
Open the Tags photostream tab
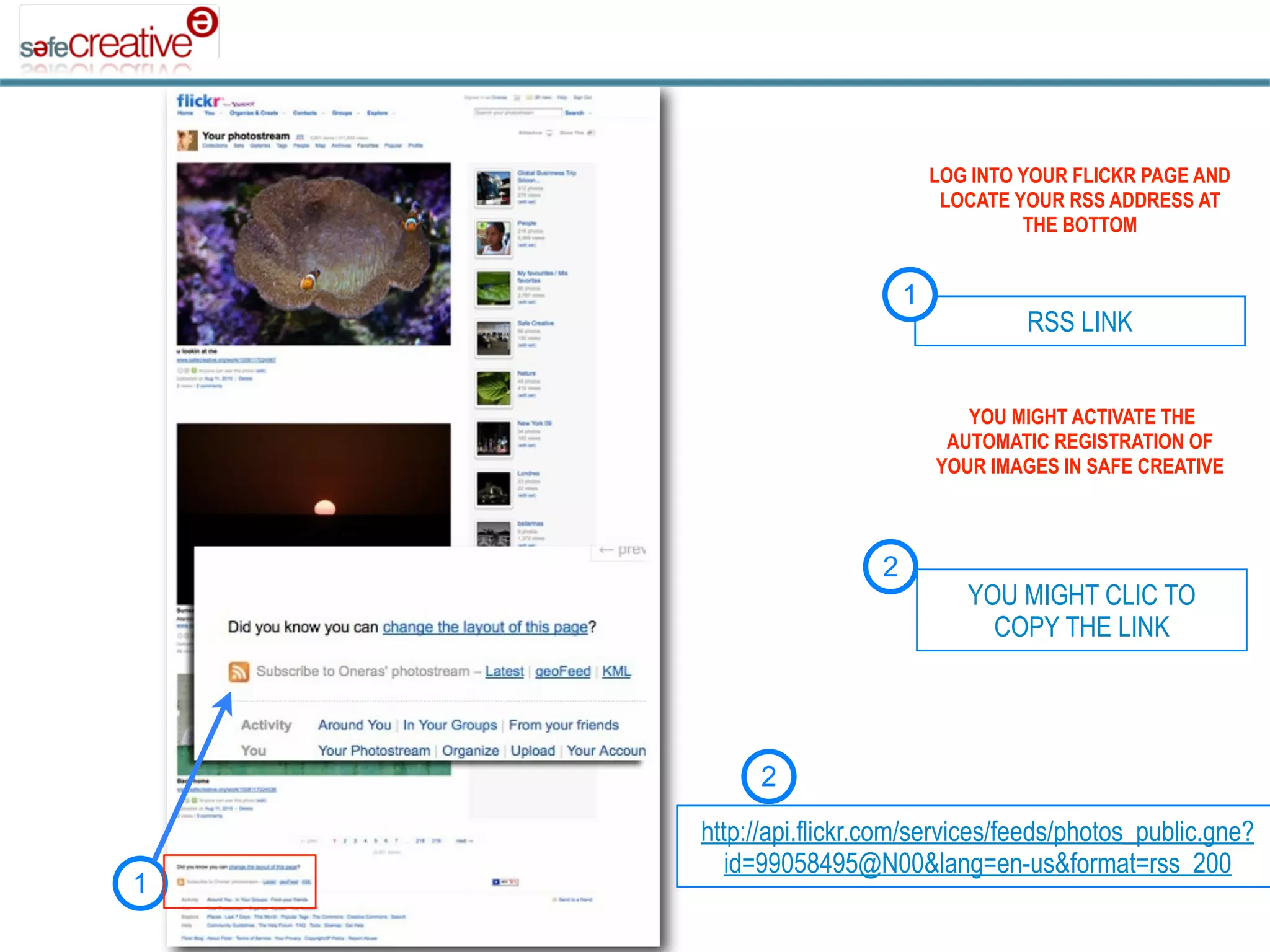tap(282, 146)
